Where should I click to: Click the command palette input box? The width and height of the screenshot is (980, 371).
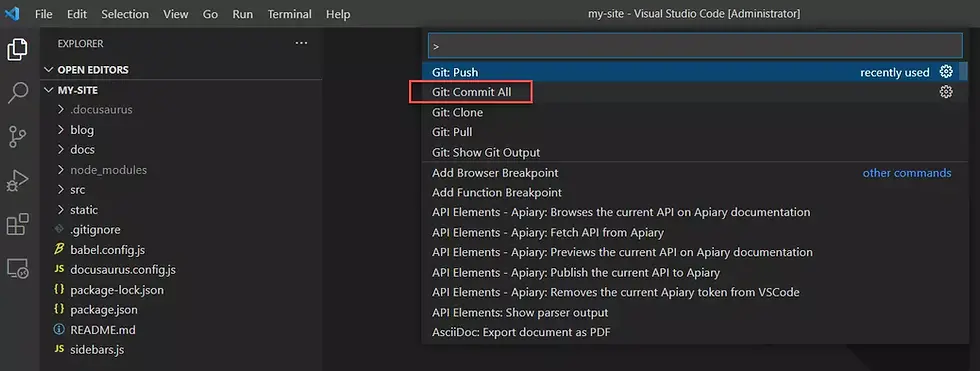(x=694, y=46)
